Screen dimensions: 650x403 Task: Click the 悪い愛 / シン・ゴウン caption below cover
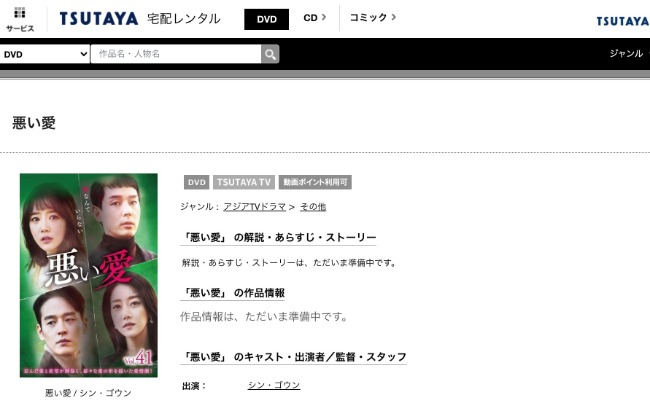pos(88,392)
